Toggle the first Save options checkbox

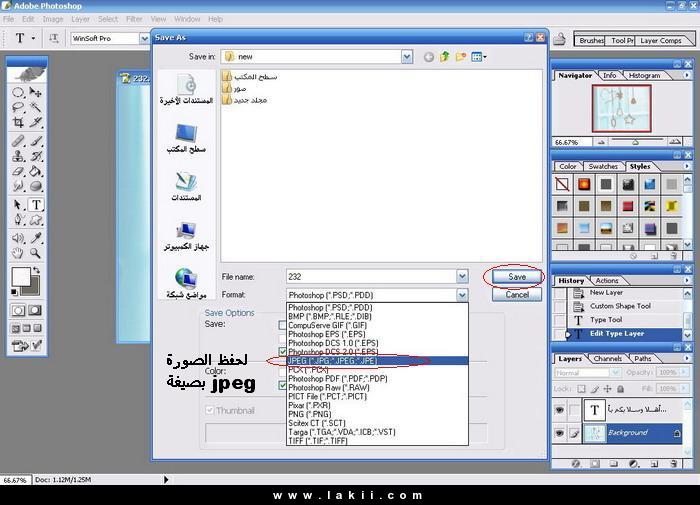click(x=282, y=325)
